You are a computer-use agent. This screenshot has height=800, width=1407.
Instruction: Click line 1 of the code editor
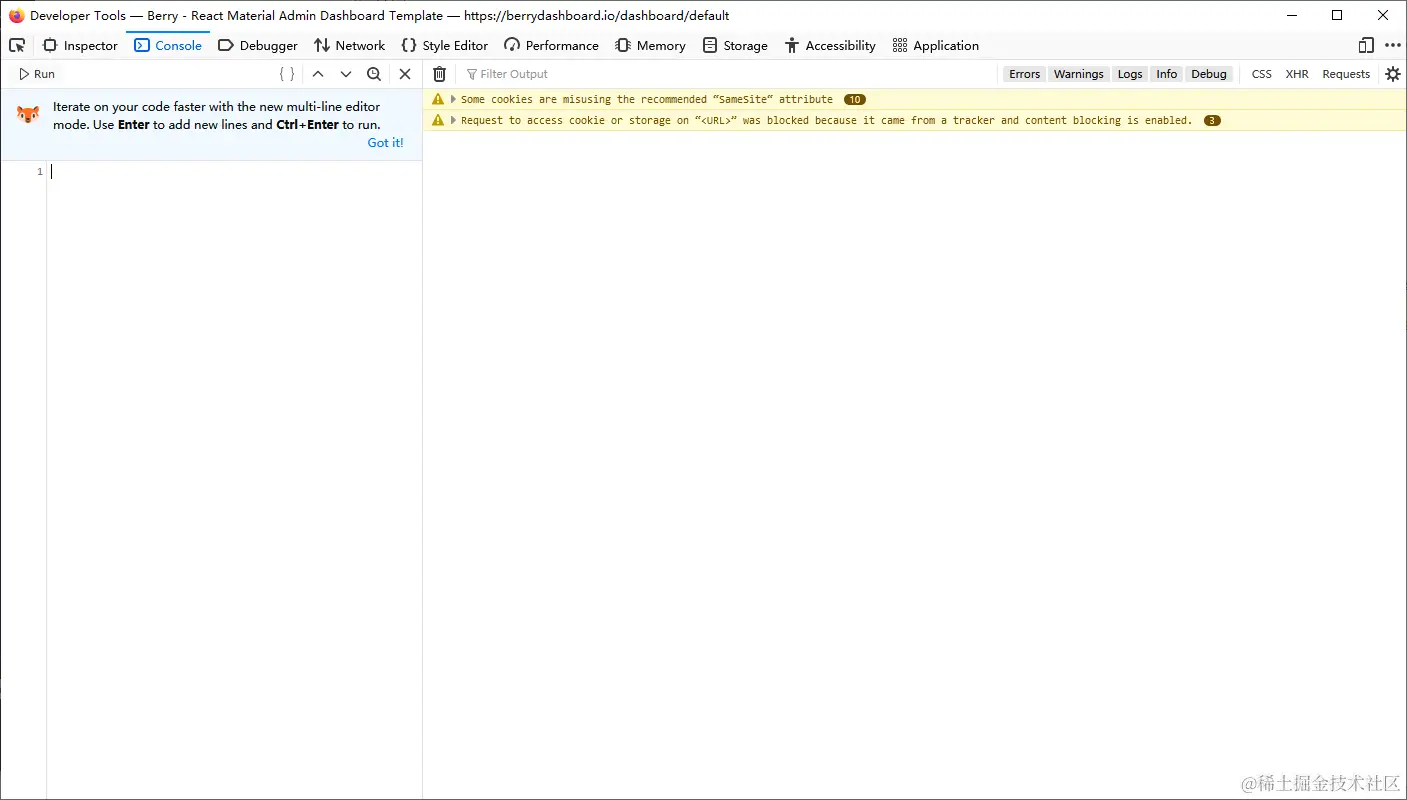coord(234,172)
